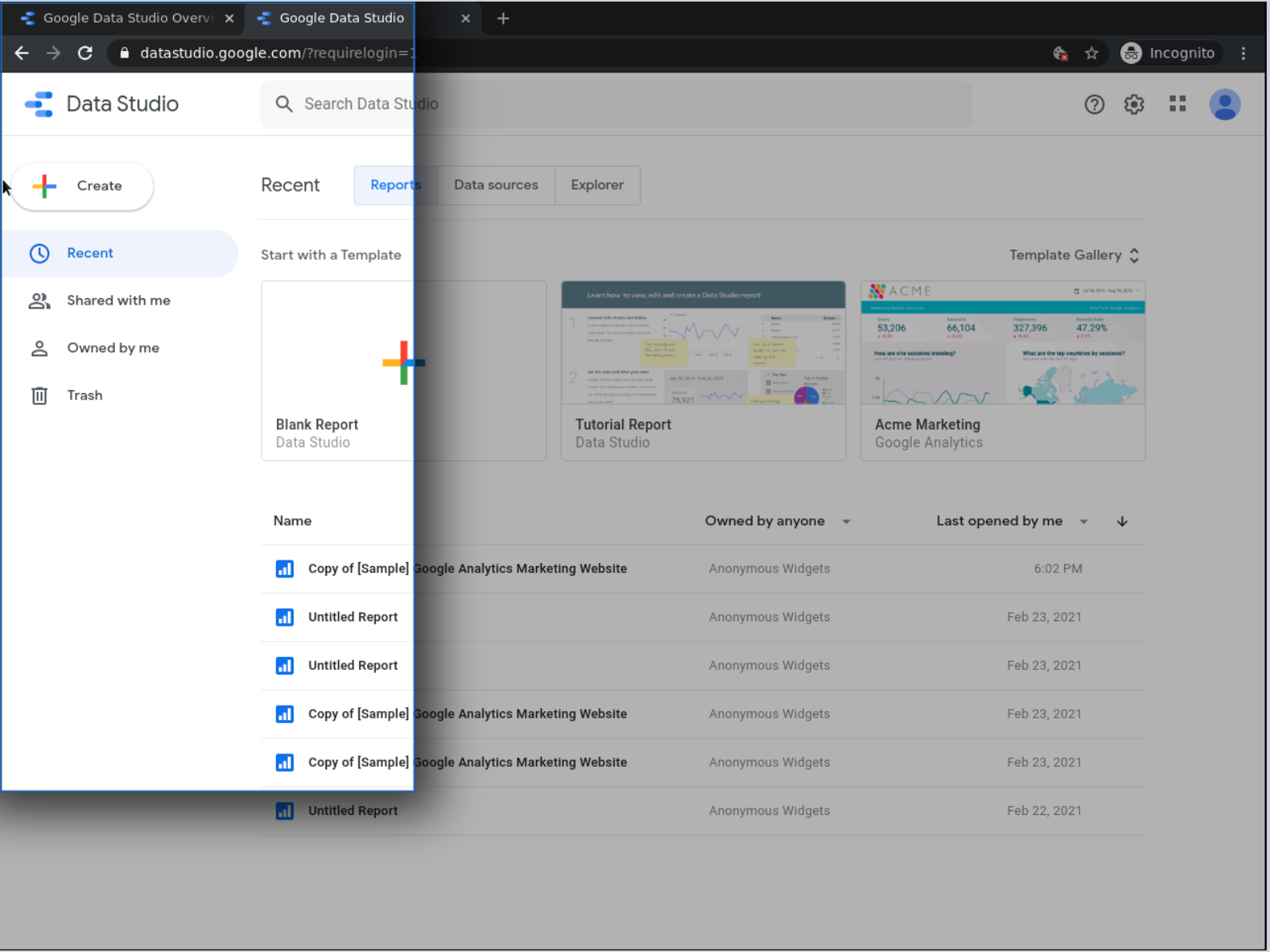Reverse sort order with the arrow icon
Image resolution: width=1270 pixels, height=952 pixels.
pyautogui.click(x=1122, y=521)
